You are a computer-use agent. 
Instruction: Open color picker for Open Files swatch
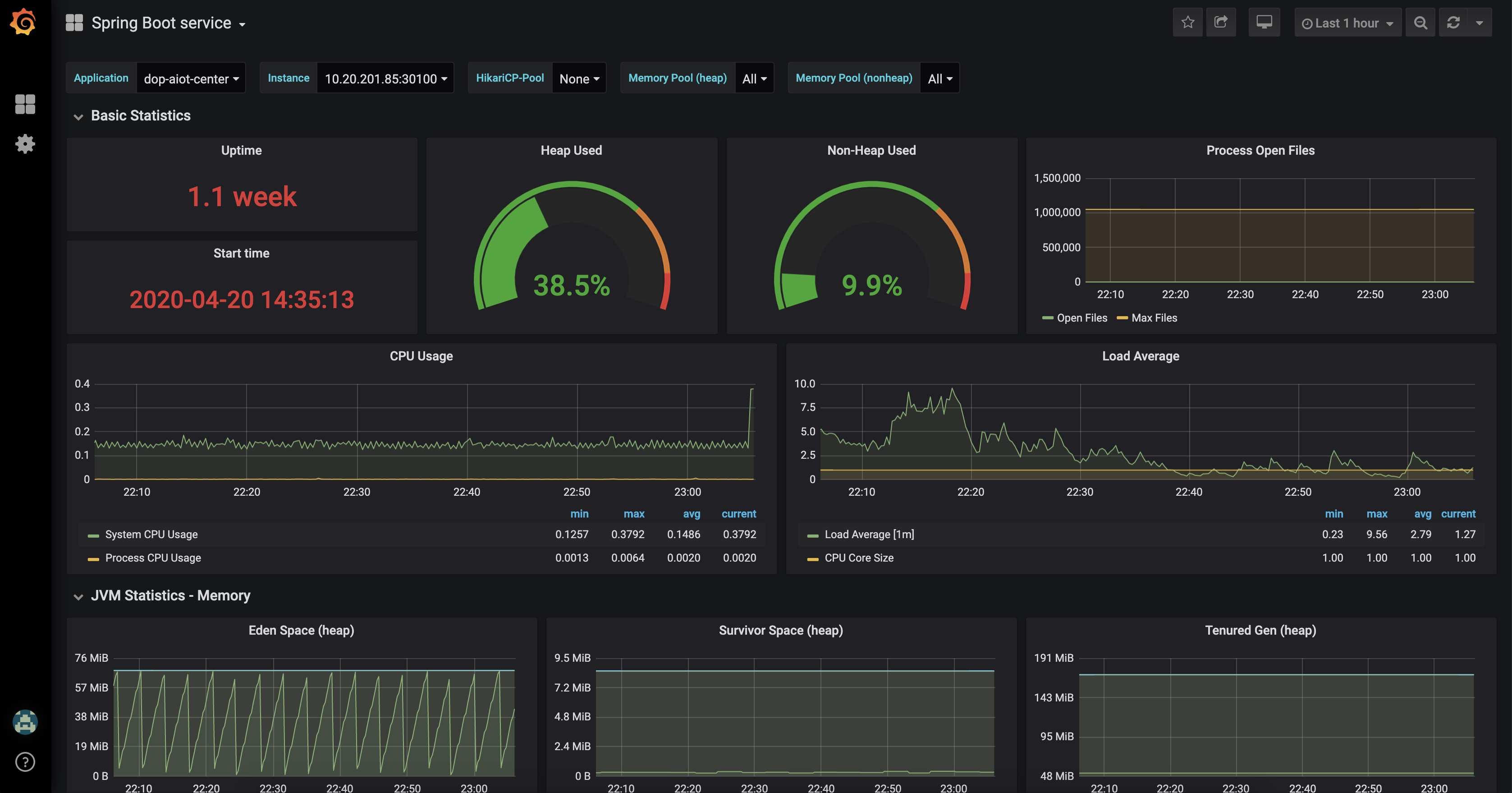click(x=1048, y=318)
